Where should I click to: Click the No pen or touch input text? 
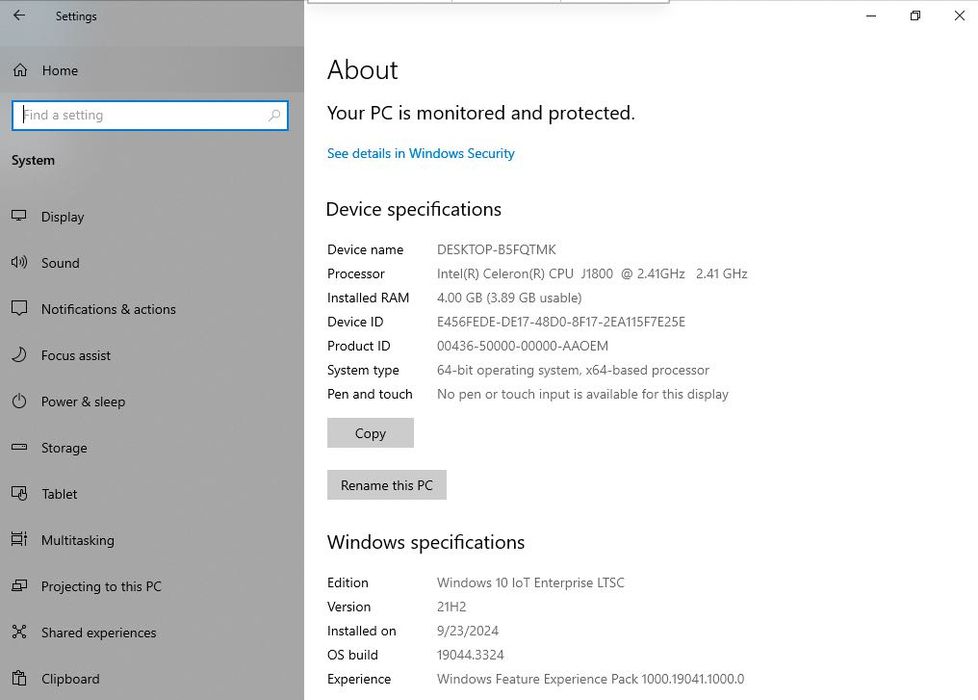[583, 394]
